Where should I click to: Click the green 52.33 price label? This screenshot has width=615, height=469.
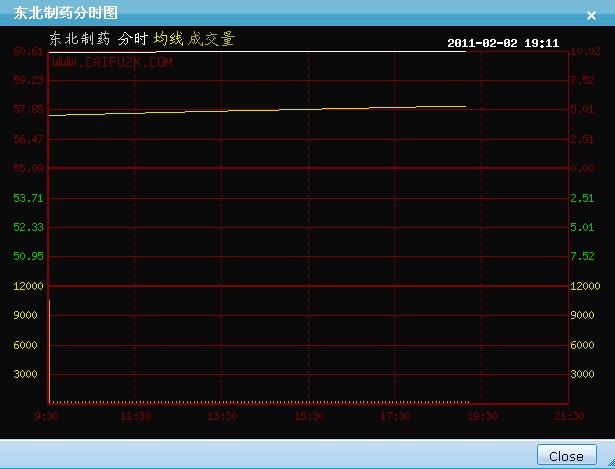(28, 227)
